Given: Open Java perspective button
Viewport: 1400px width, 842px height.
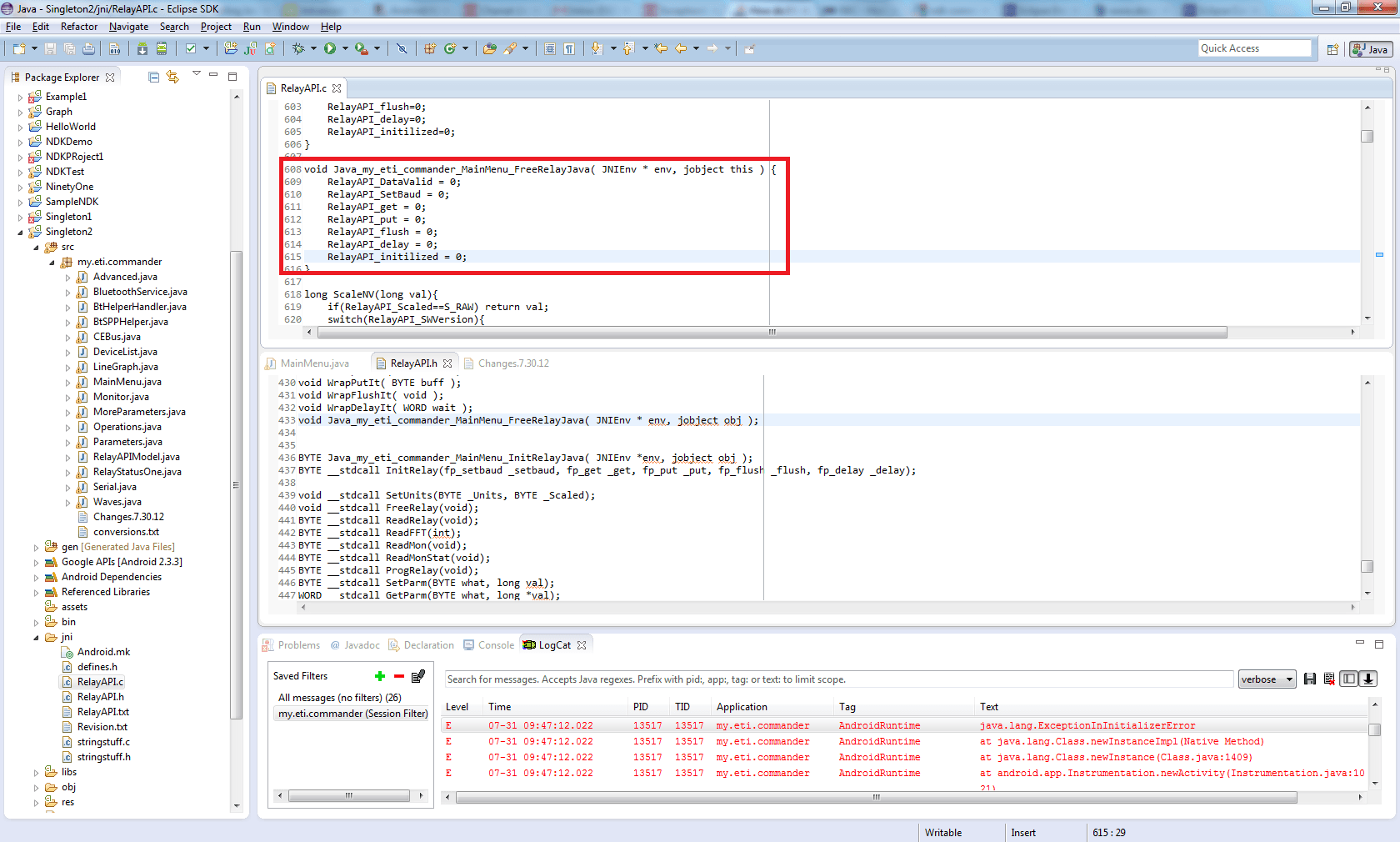Looking at the screenshot, I should tap(1370, 49).
